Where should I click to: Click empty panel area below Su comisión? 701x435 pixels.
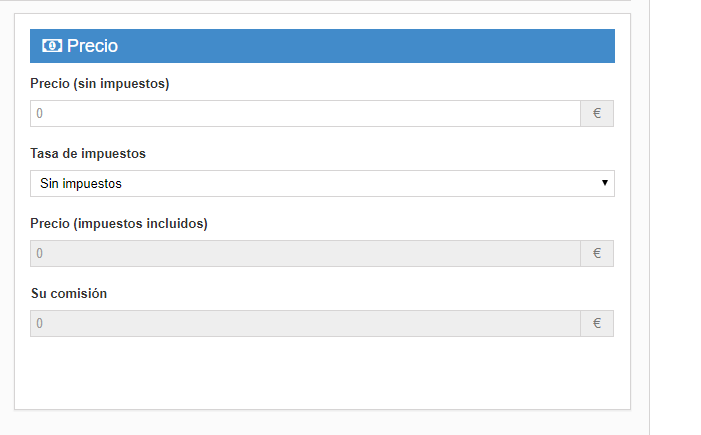322,375
